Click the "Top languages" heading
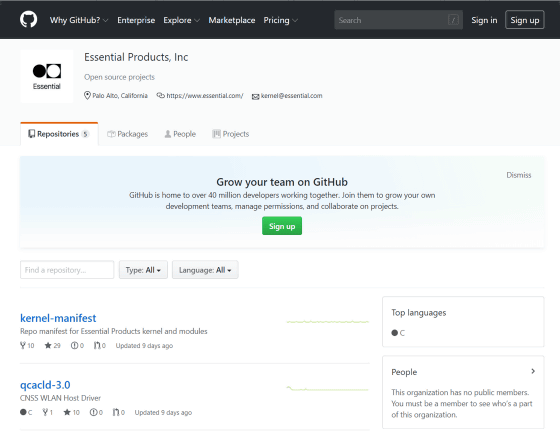Viewport: 560px width, 434px height. (419, 313)
